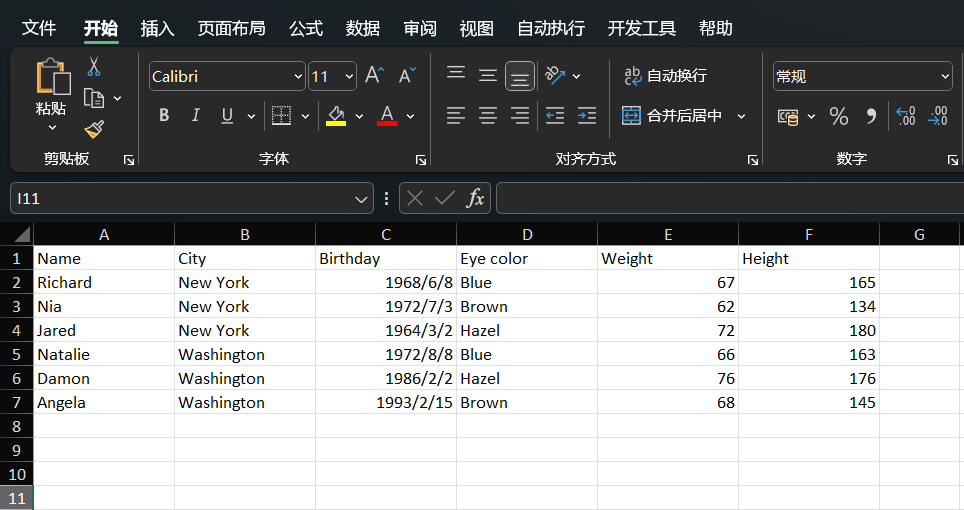Decrease decimal places
Screen dimensions: 964x510
click(938, 116)
